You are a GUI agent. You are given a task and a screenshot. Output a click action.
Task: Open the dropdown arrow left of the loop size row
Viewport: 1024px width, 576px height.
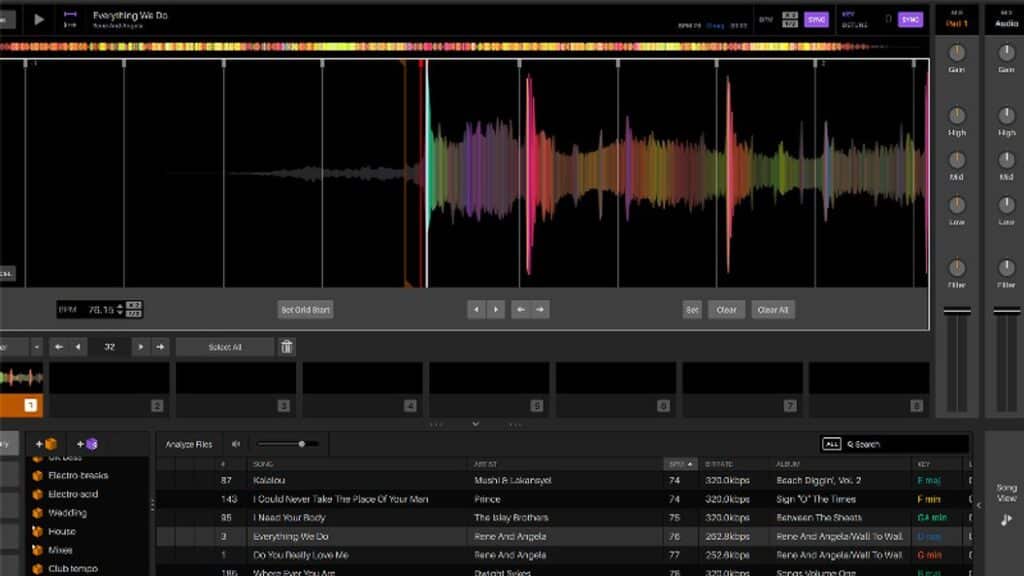36,347
